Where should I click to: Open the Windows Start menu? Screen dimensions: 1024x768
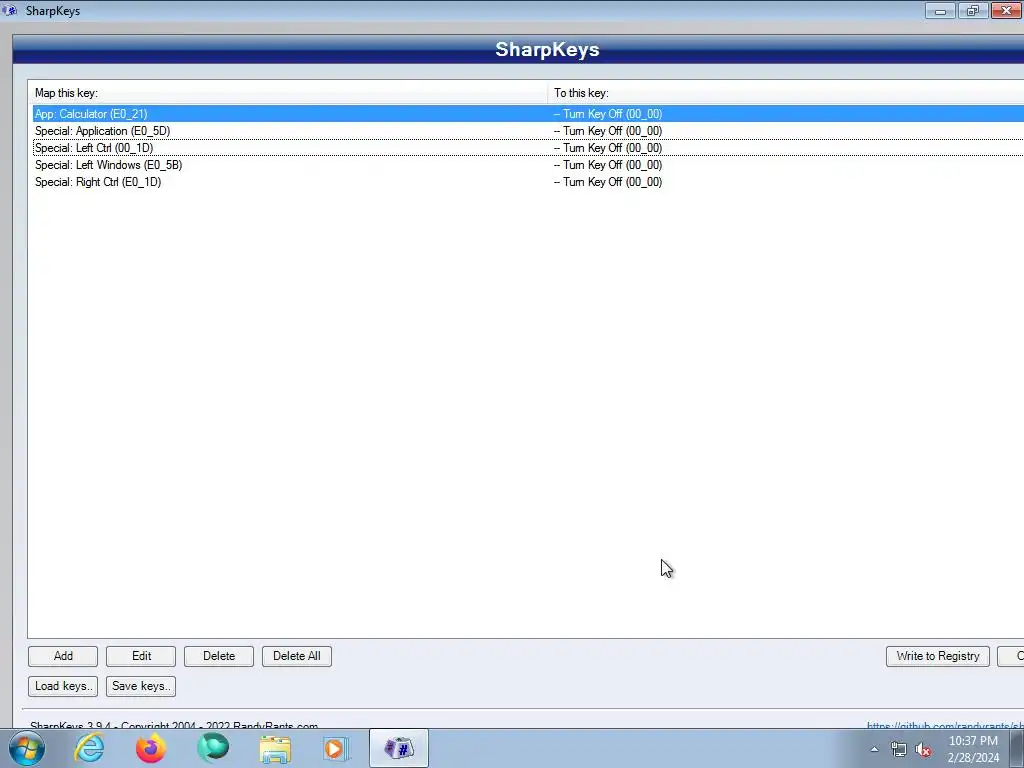point(27,748)
